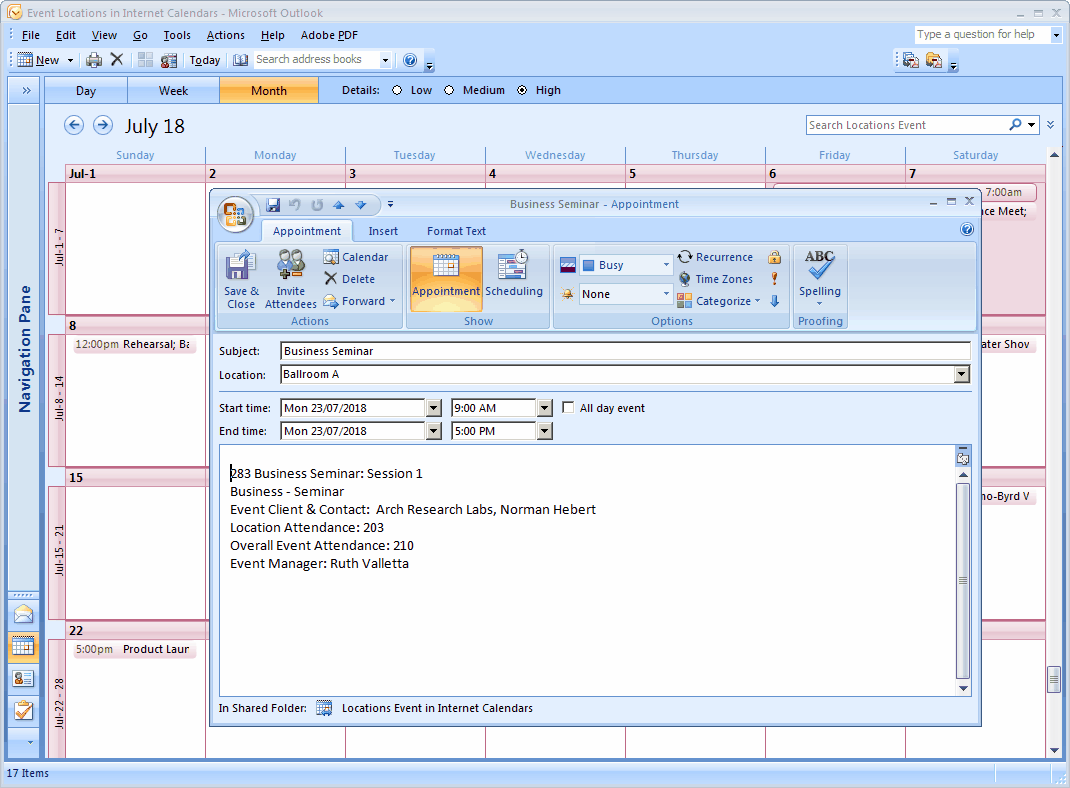Click Recurrence in Options group

coord(715,257)
